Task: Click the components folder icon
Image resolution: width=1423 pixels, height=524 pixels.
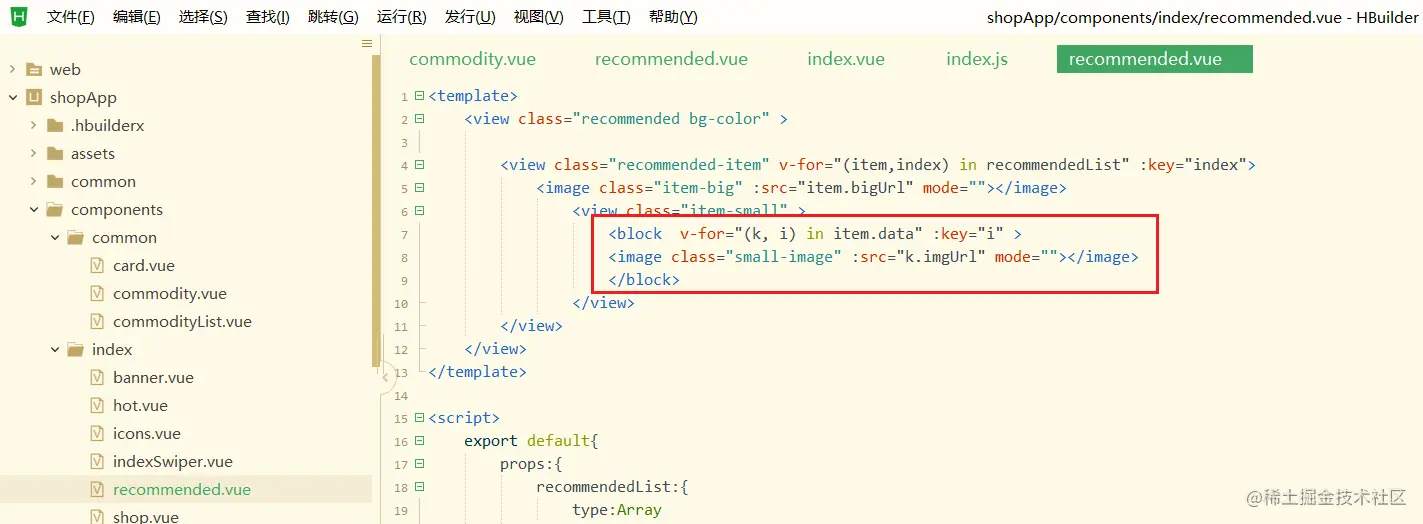Action: [x=55, y=209]
